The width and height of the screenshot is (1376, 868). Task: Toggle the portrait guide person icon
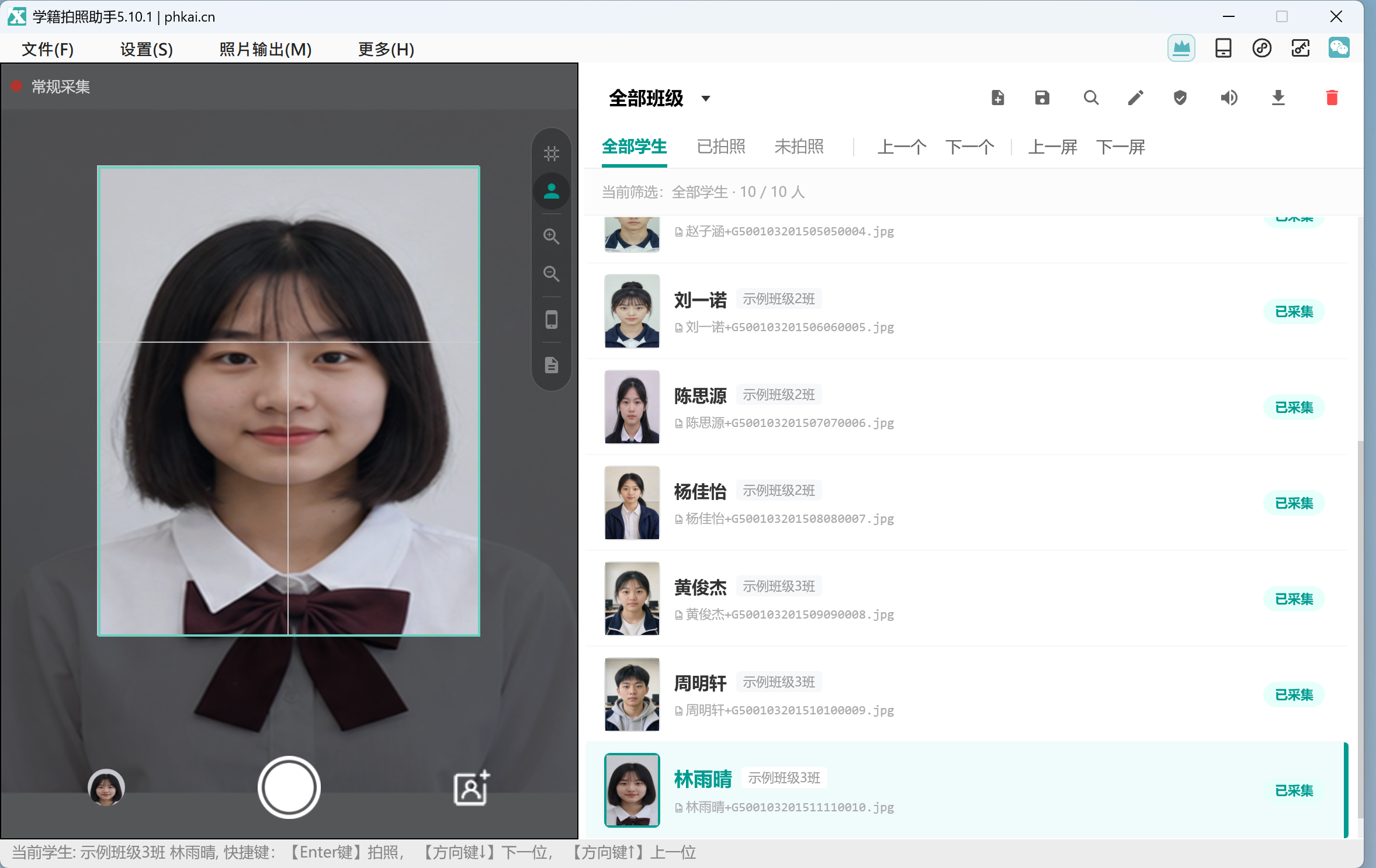551,191
